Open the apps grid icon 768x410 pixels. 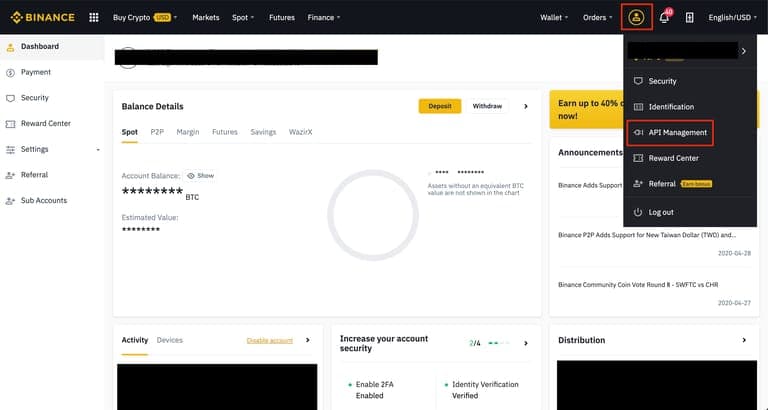click(94, 18)
